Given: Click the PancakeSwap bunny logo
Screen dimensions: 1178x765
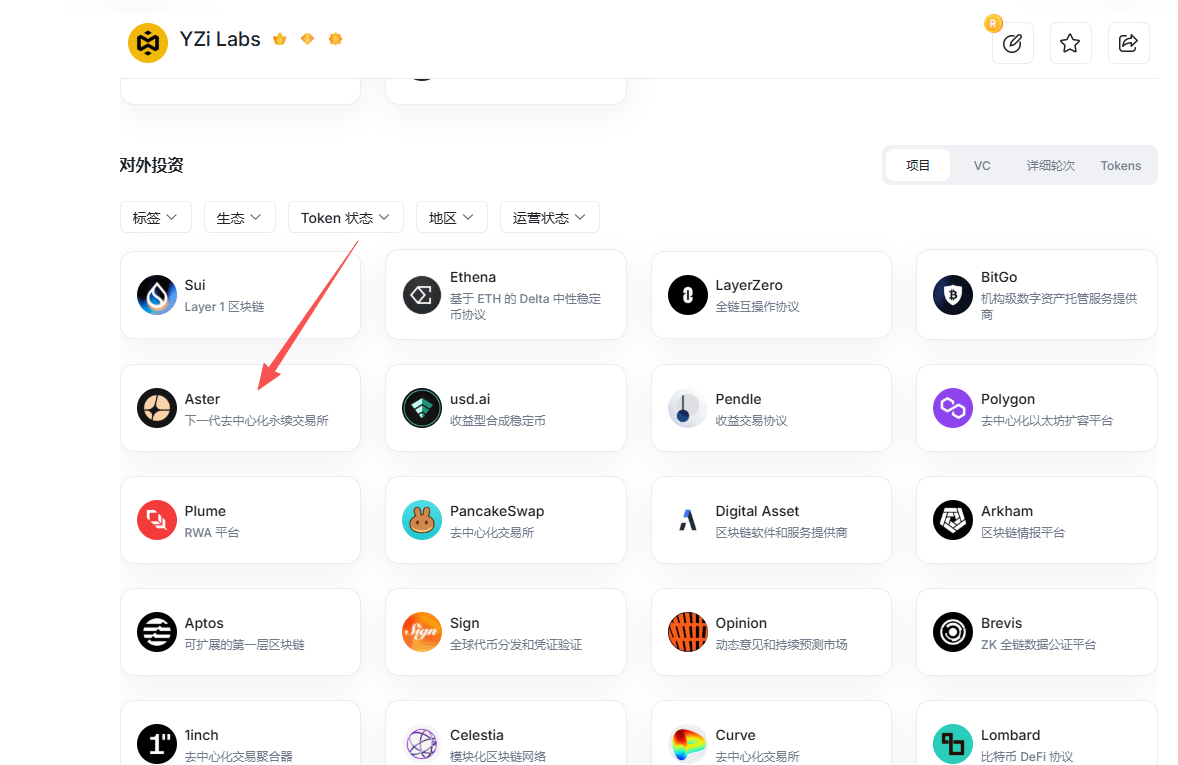Looking at the screenshot, I should 422,520.
